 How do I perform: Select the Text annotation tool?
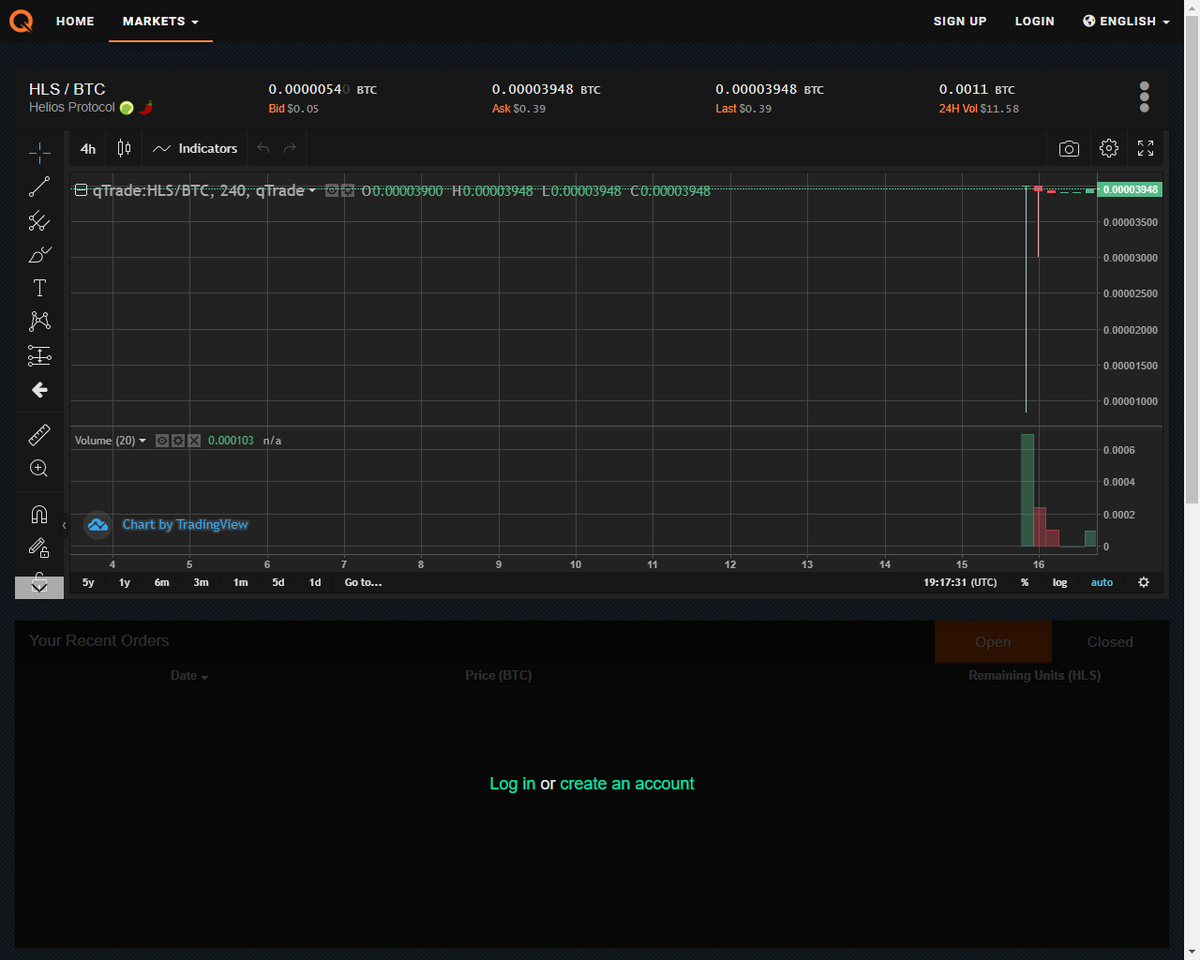coord(39,288)
